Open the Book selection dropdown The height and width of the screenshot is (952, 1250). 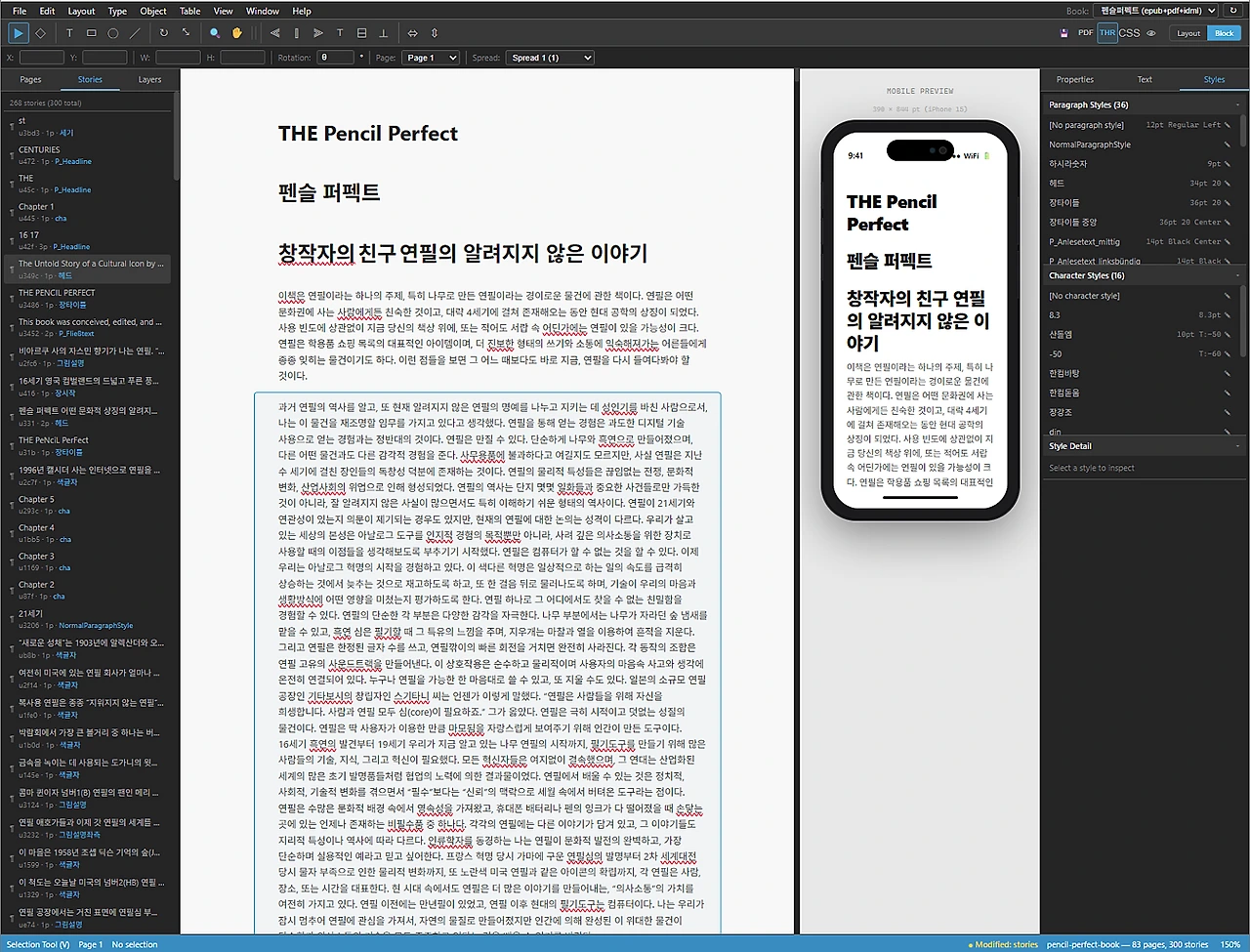(x=1157, y=11)
